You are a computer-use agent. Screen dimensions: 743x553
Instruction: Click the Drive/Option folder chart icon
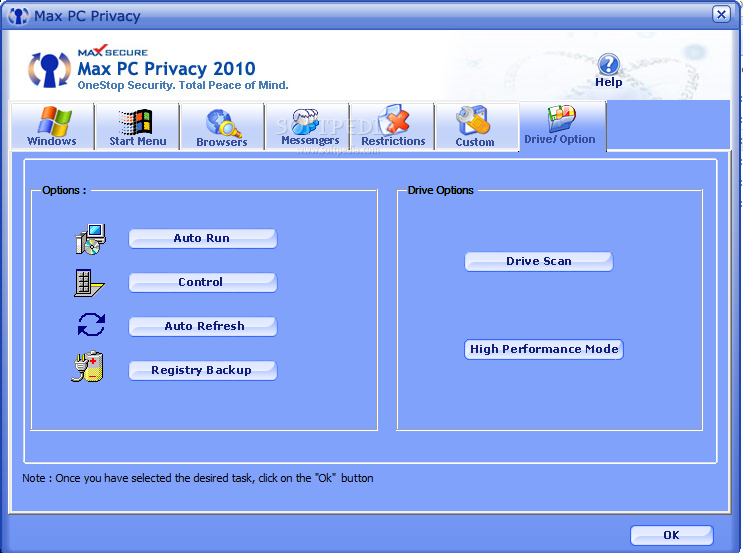(x=562, y=118)
